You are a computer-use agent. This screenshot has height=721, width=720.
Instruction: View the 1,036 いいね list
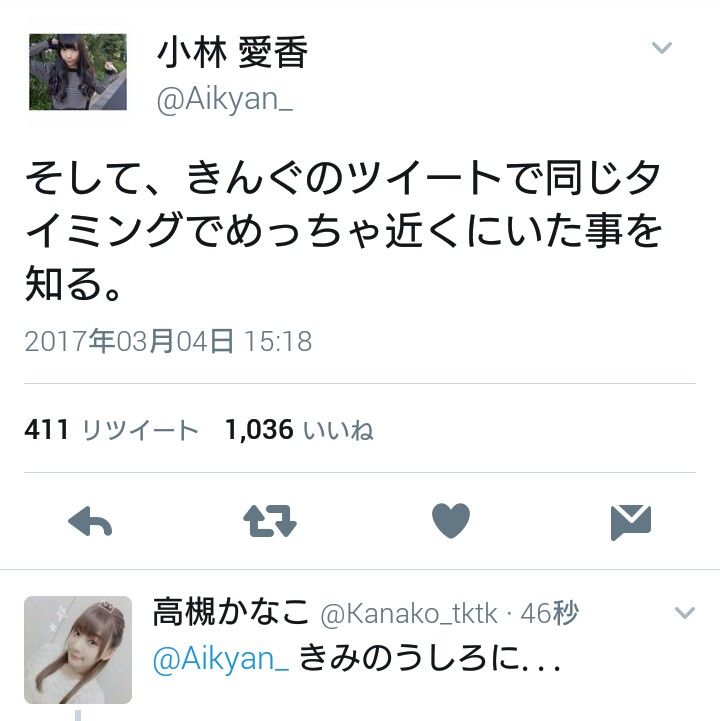coord(299,429)
